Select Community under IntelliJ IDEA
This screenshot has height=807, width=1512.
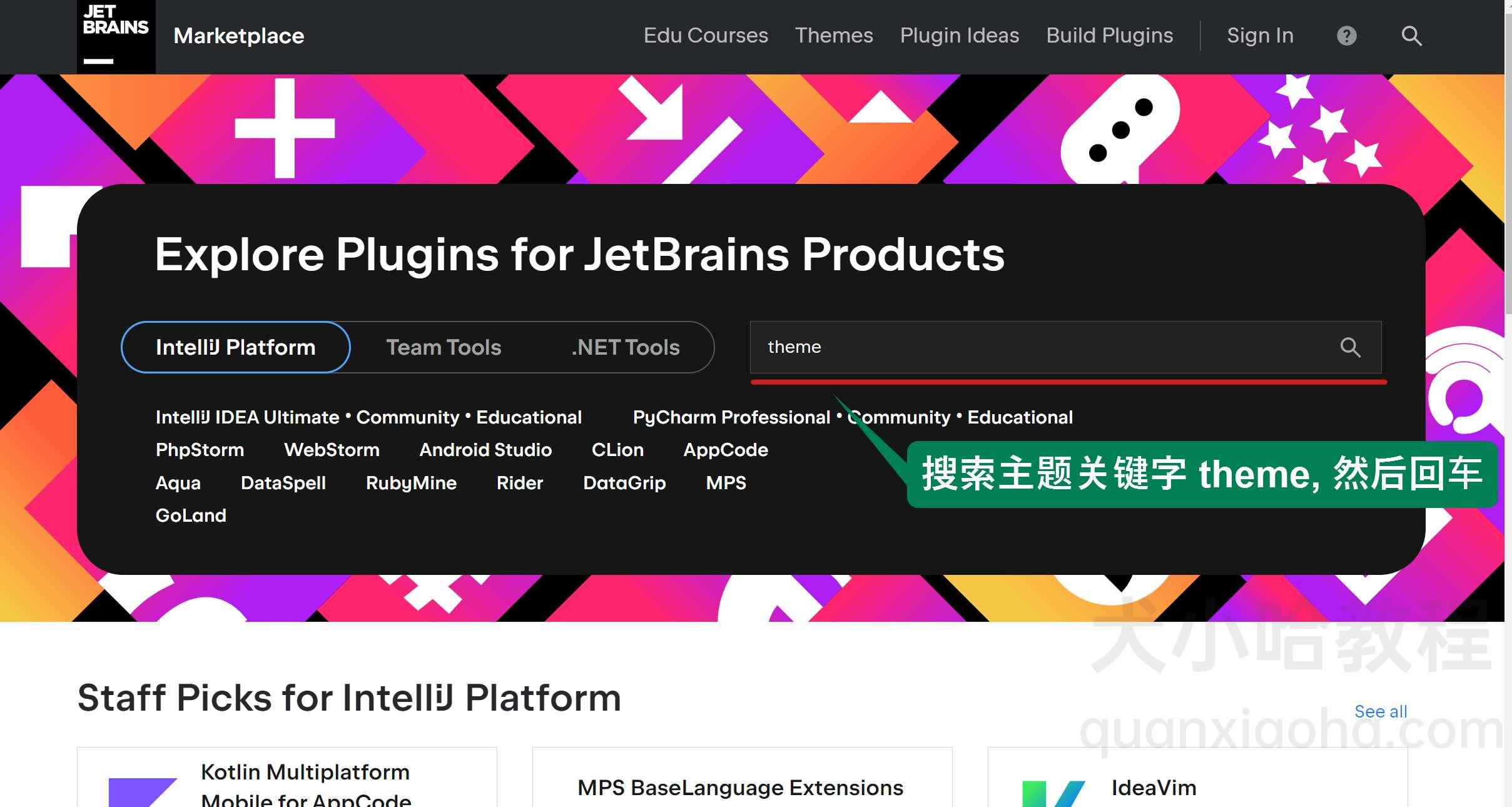408,417
